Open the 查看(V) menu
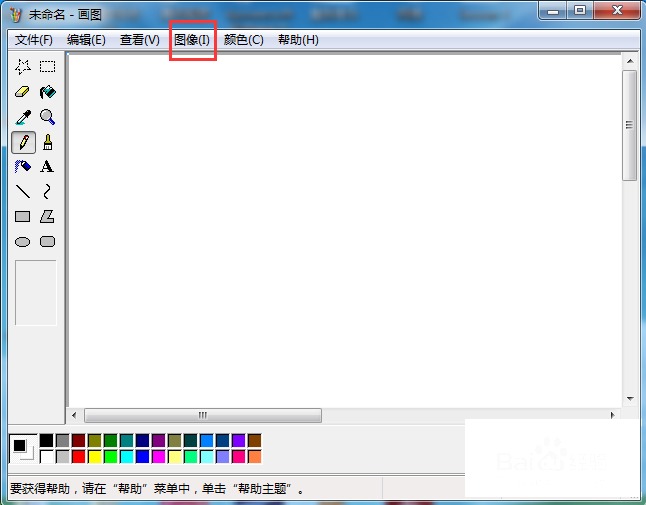The width and height of the screenshot is (646, 505). pyautogui.click(x=140, y=40)
